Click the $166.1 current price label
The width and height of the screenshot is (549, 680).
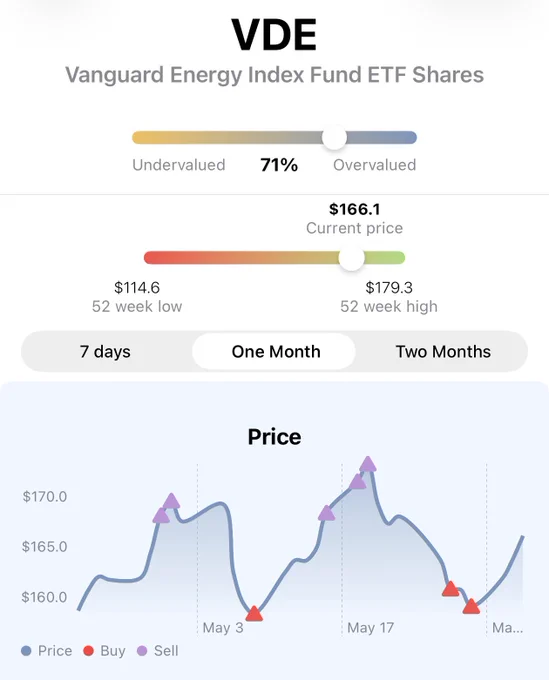pyautogui.click(x=354, y=209)
